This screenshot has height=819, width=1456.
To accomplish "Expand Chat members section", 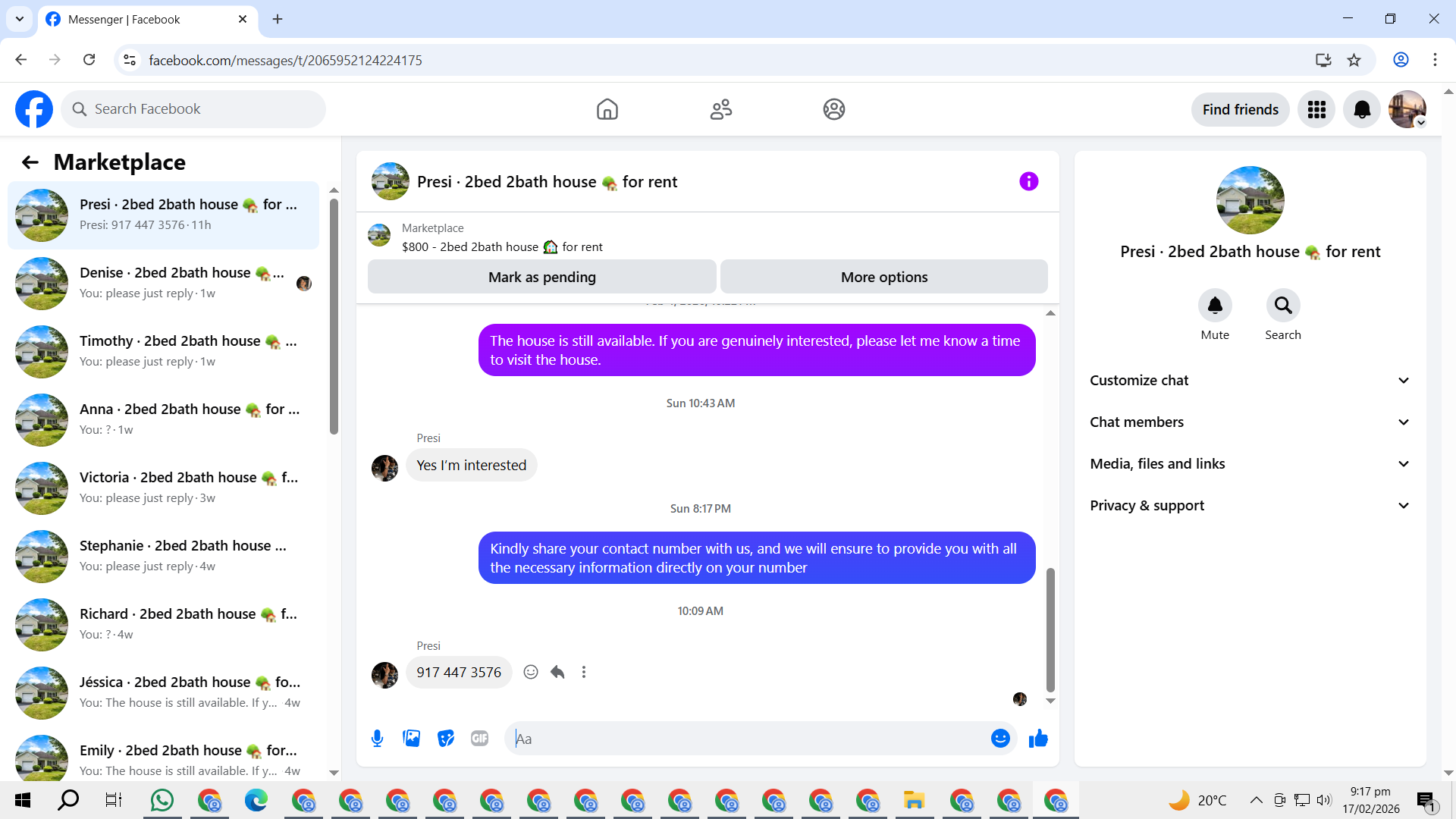I will click(x=1250, y=422).
